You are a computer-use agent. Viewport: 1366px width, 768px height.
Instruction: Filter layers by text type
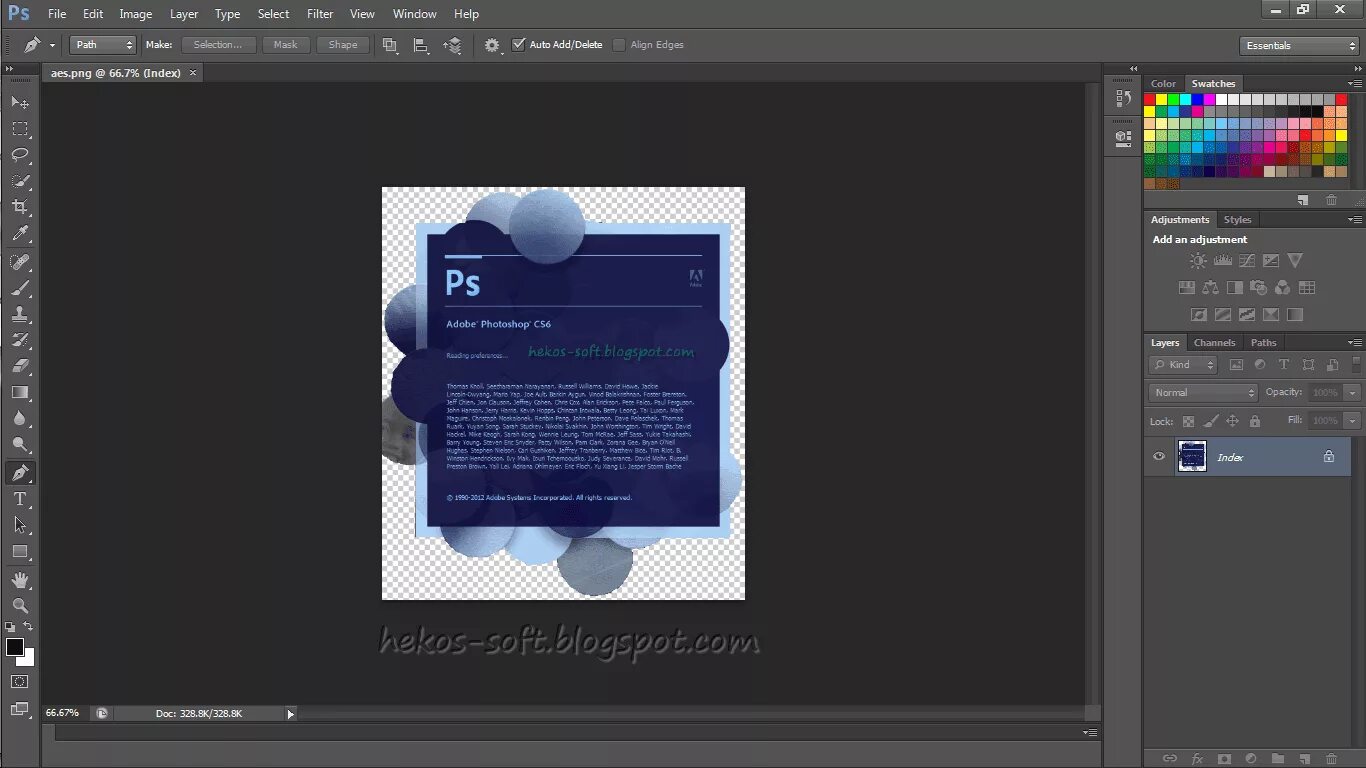pyautogui.click(x=1284, y=364)
